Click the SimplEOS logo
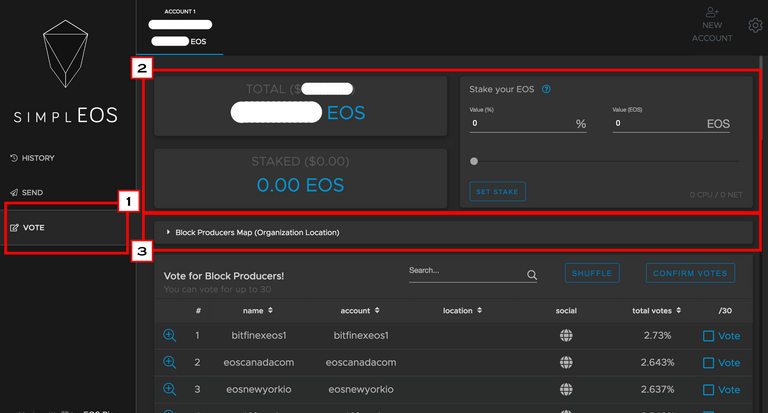 tap(66, 71)
